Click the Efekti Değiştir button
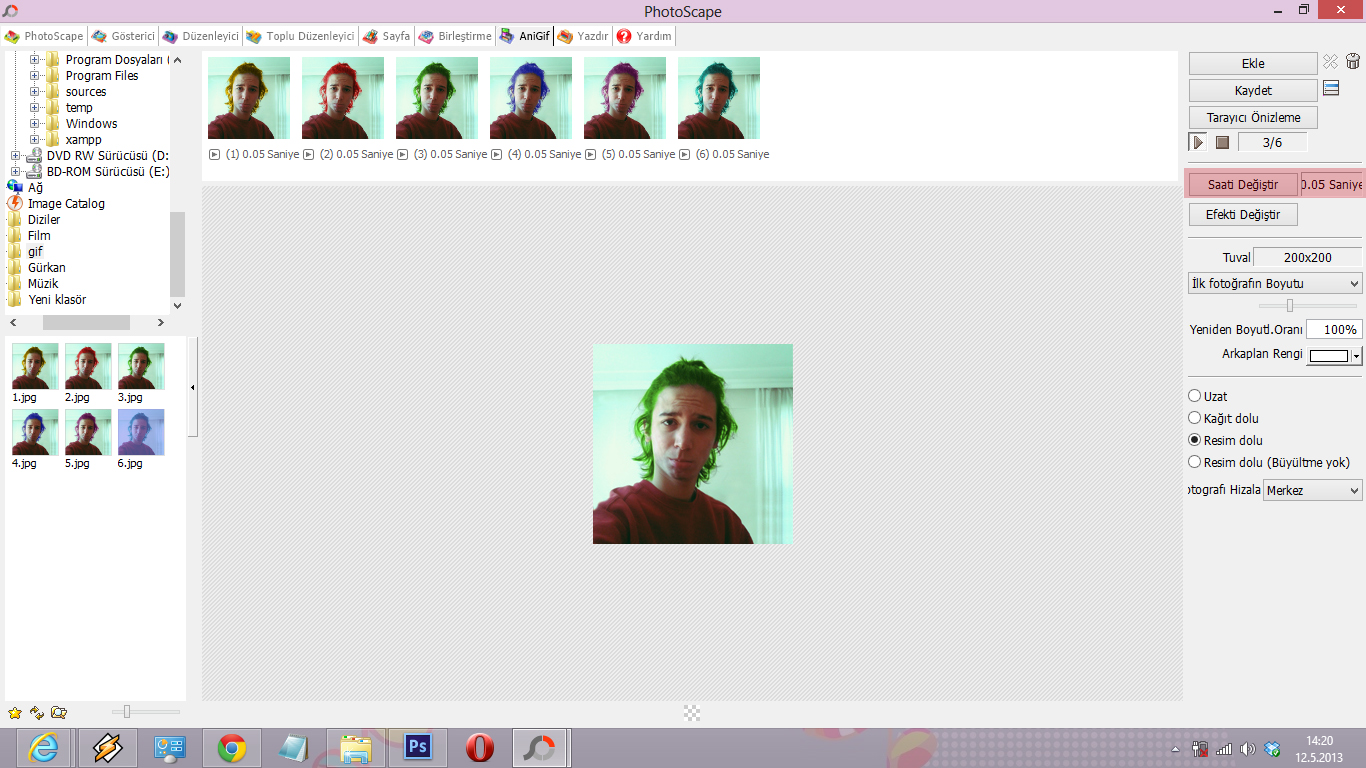 click(x=1243, y=214)
